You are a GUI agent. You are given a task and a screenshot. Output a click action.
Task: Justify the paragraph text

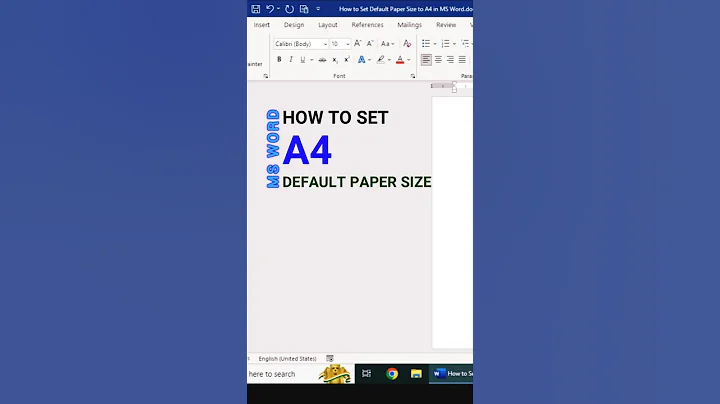point(462,60)
